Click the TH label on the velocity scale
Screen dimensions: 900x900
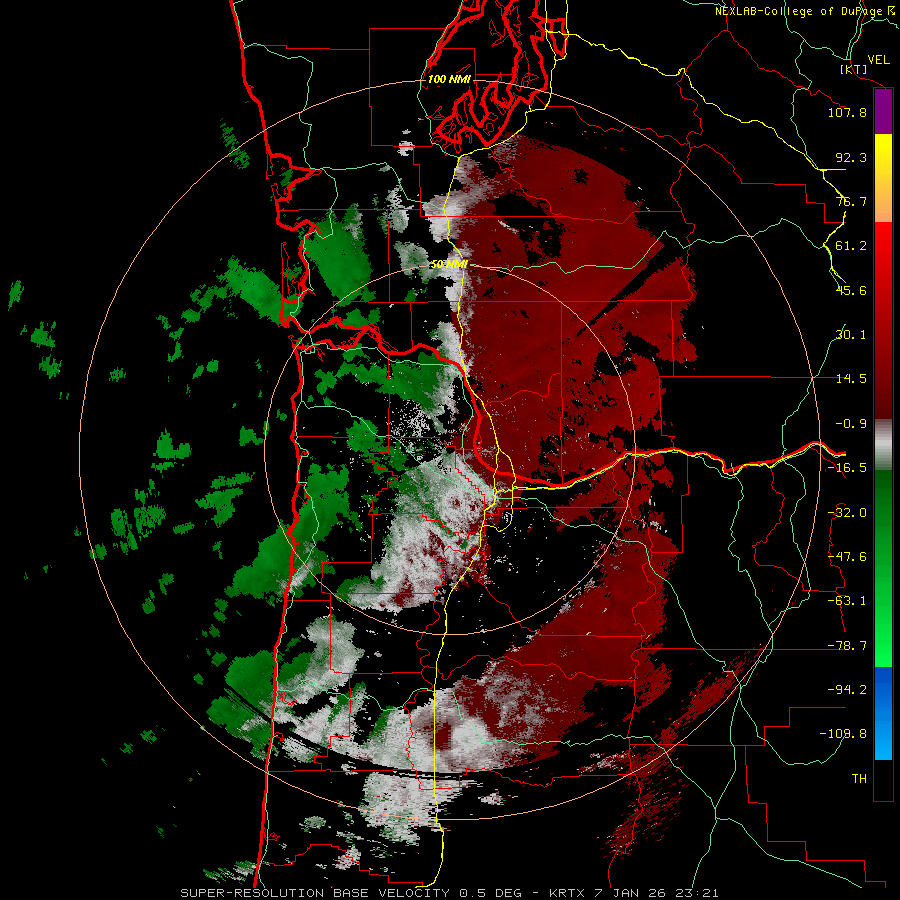click(859, 779)
